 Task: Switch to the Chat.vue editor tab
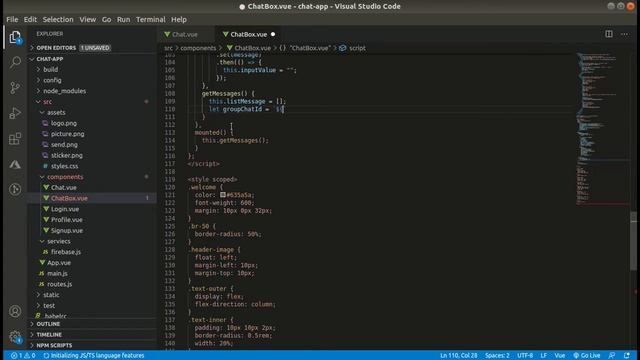185,34
